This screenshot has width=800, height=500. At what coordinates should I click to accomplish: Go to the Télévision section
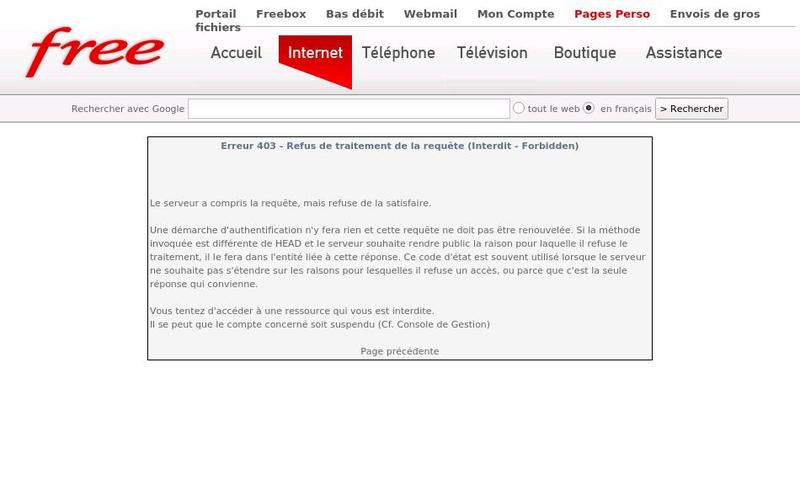[x=492, y=53]
